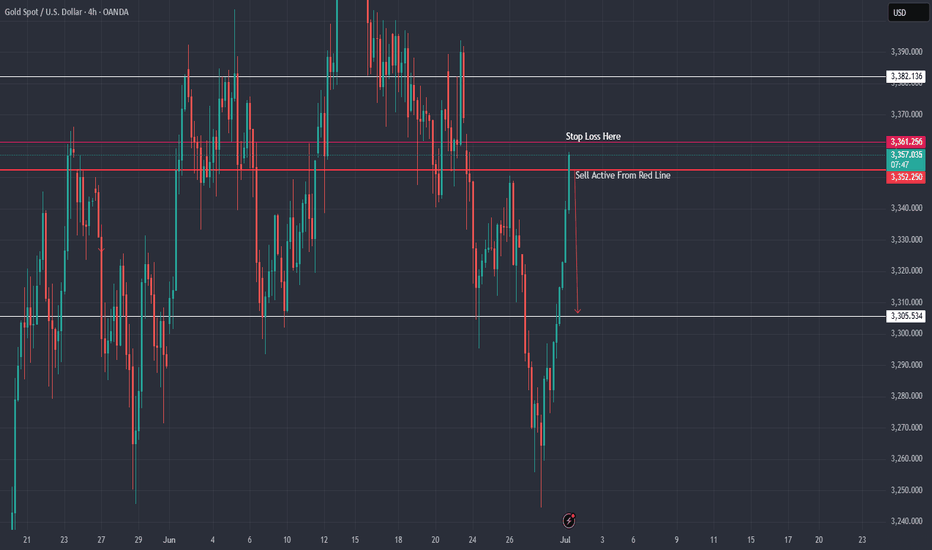
Task: Click the Jun date label on time axis
Action: 169,540
